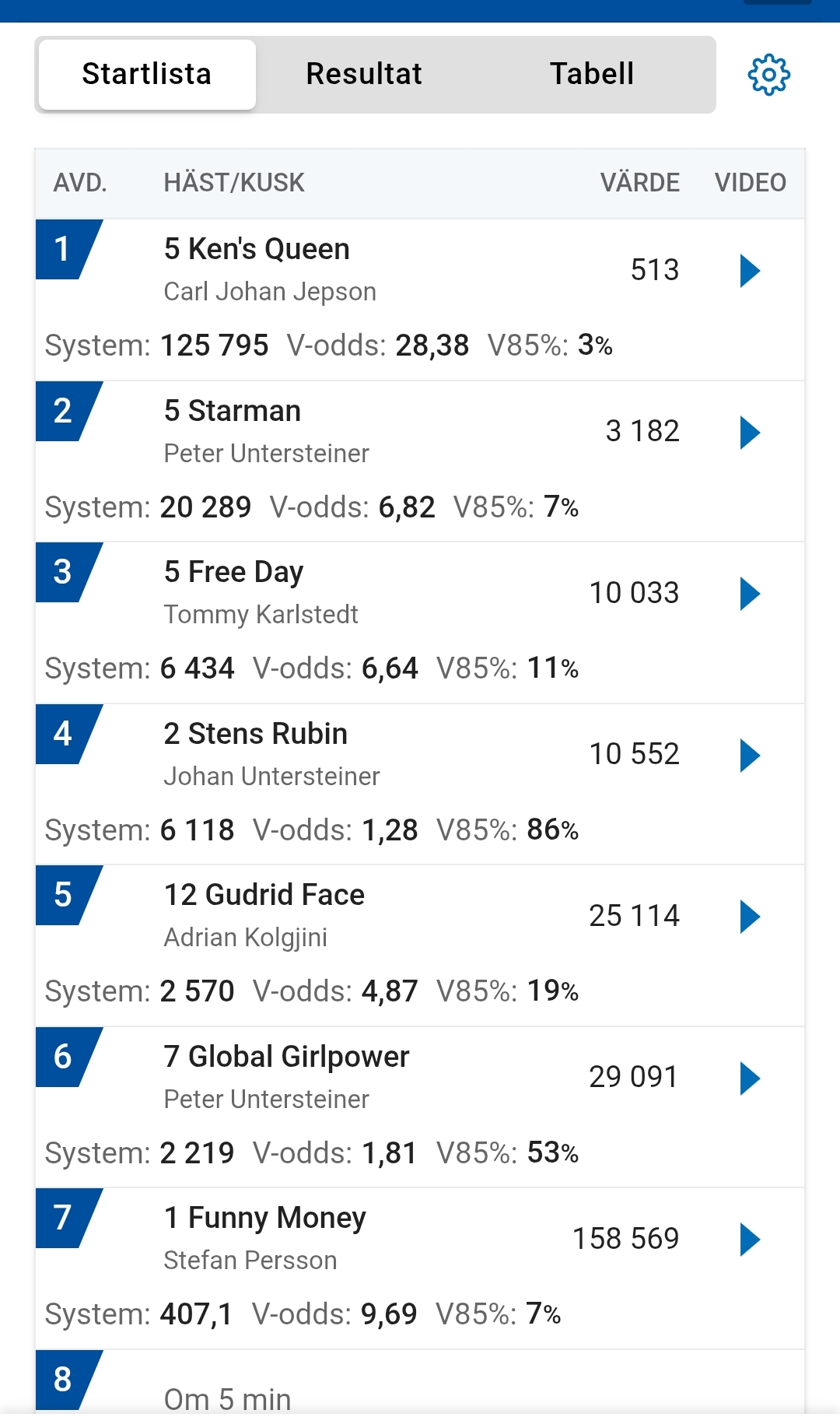Tap the Avdelning 1 number badge

[x=64, y=250]
